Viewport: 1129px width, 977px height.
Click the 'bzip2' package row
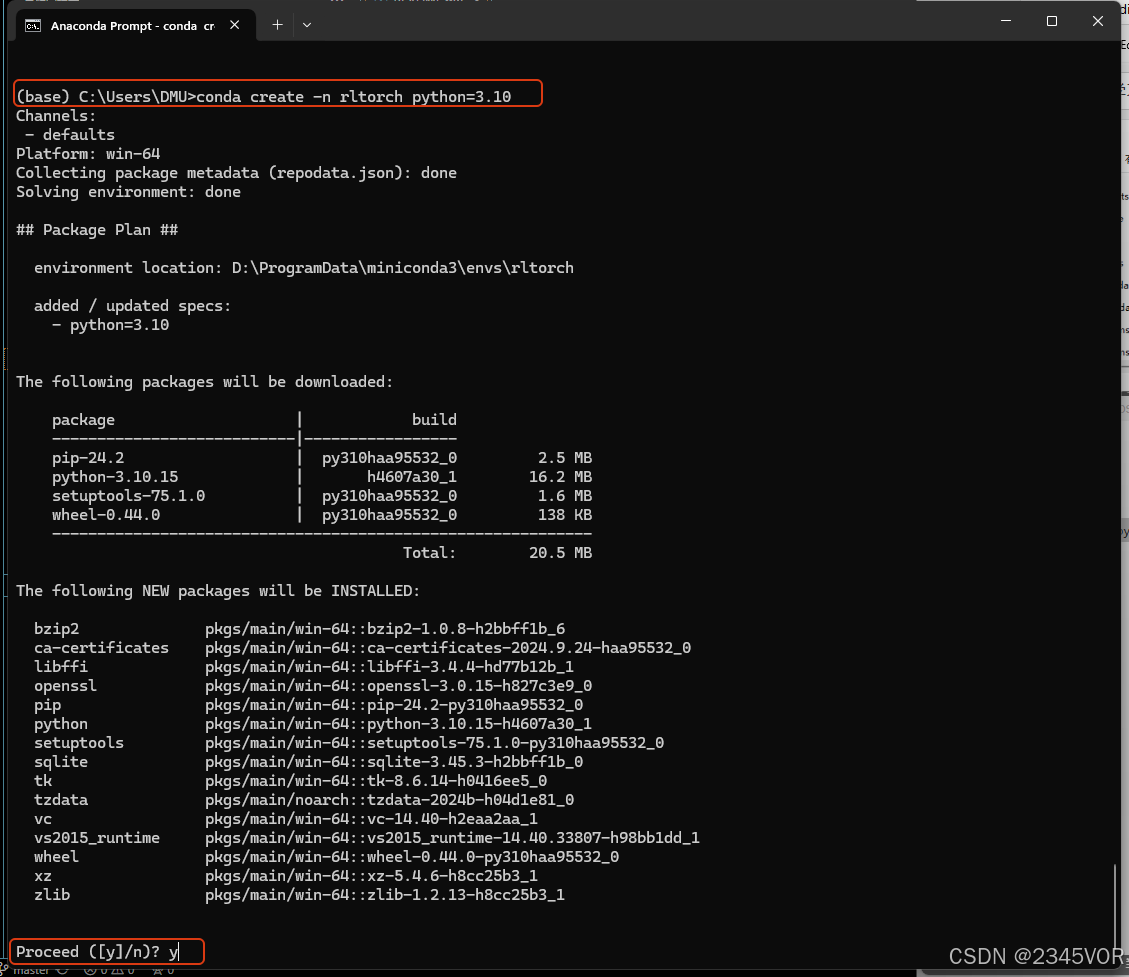300,629
